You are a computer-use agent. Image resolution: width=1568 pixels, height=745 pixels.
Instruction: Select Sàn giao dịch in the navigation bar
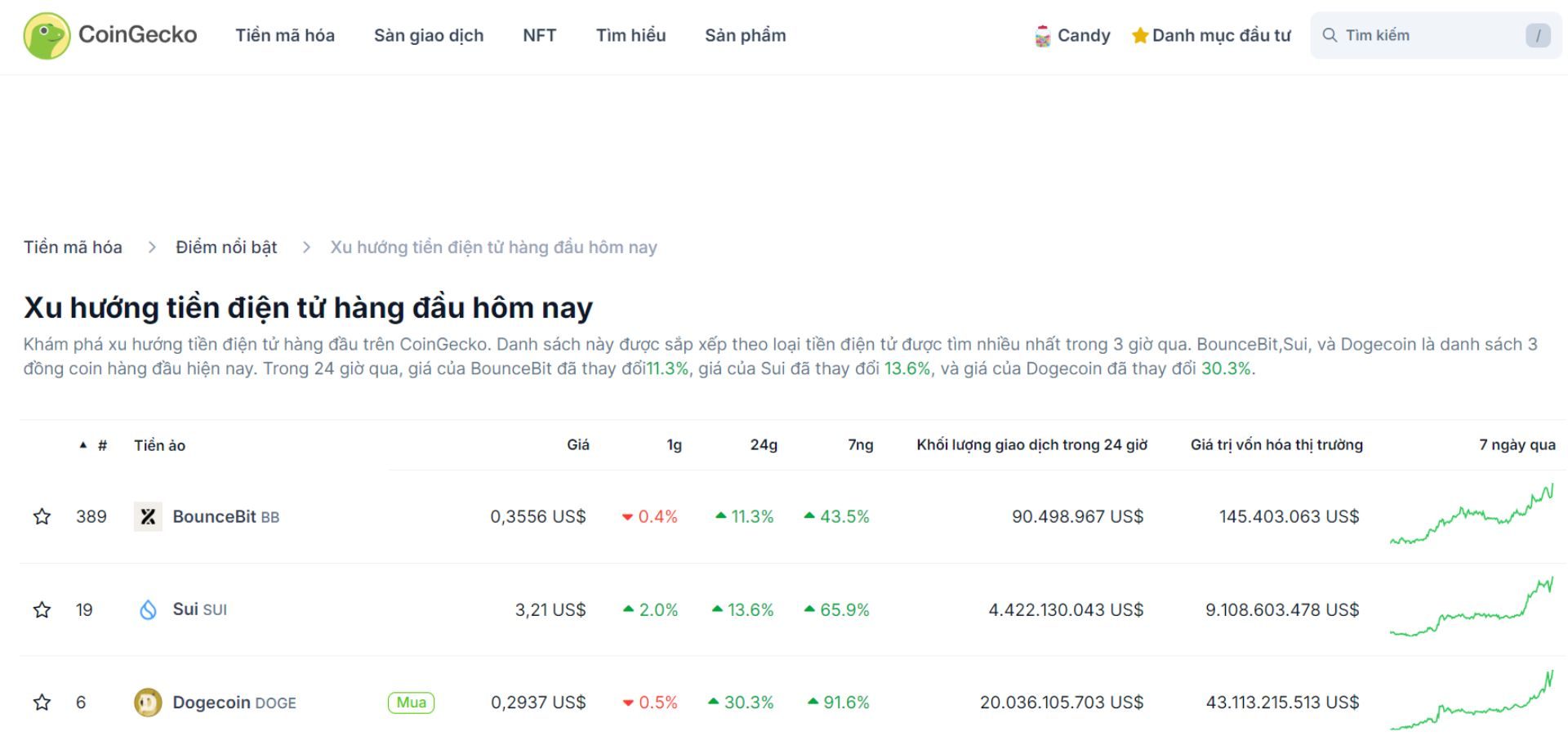click(430, 35)
